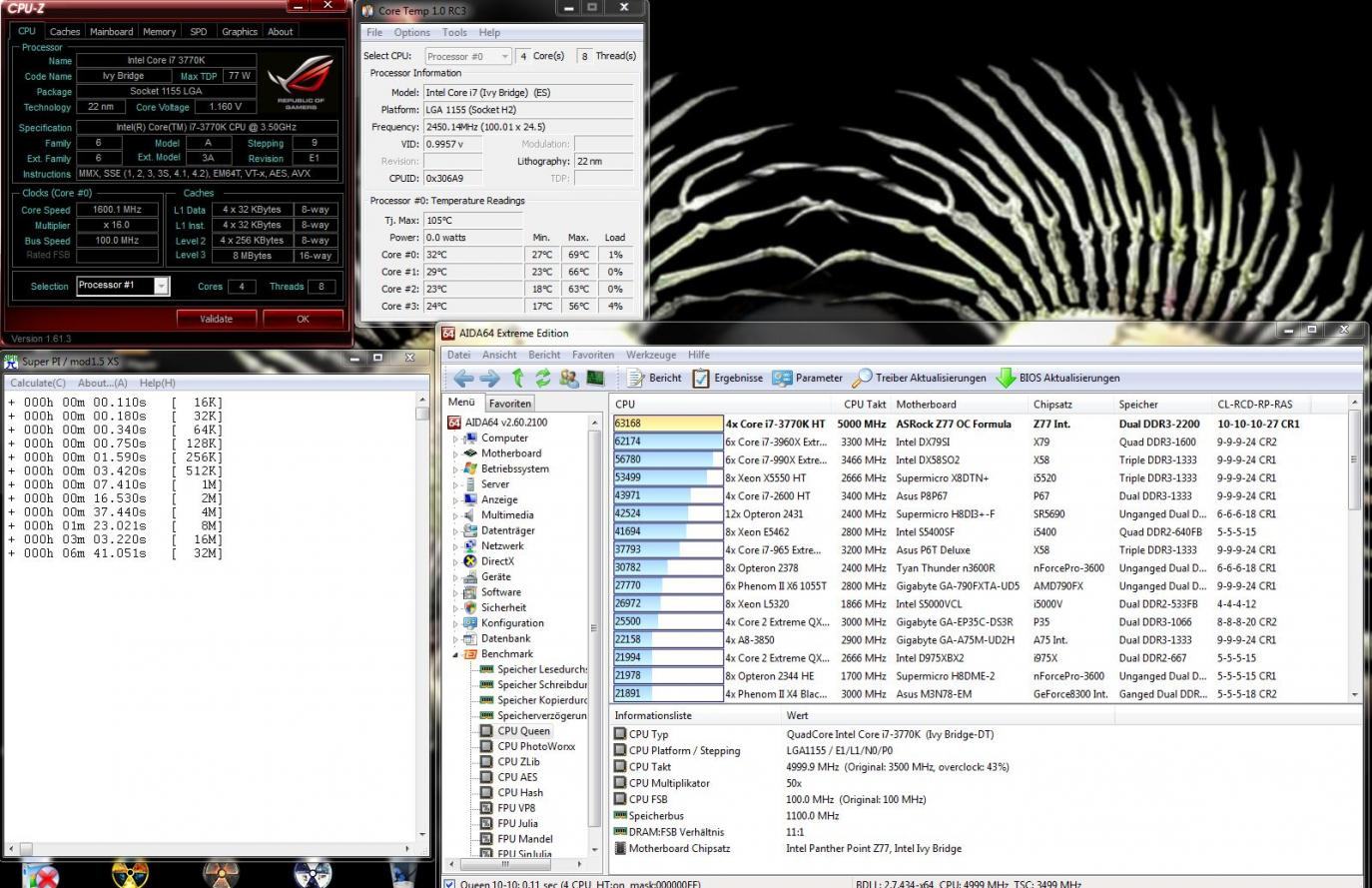Select the Server tree icon
The width and height of the screenshot is (1372, 888).
click(x=470, y=483)
